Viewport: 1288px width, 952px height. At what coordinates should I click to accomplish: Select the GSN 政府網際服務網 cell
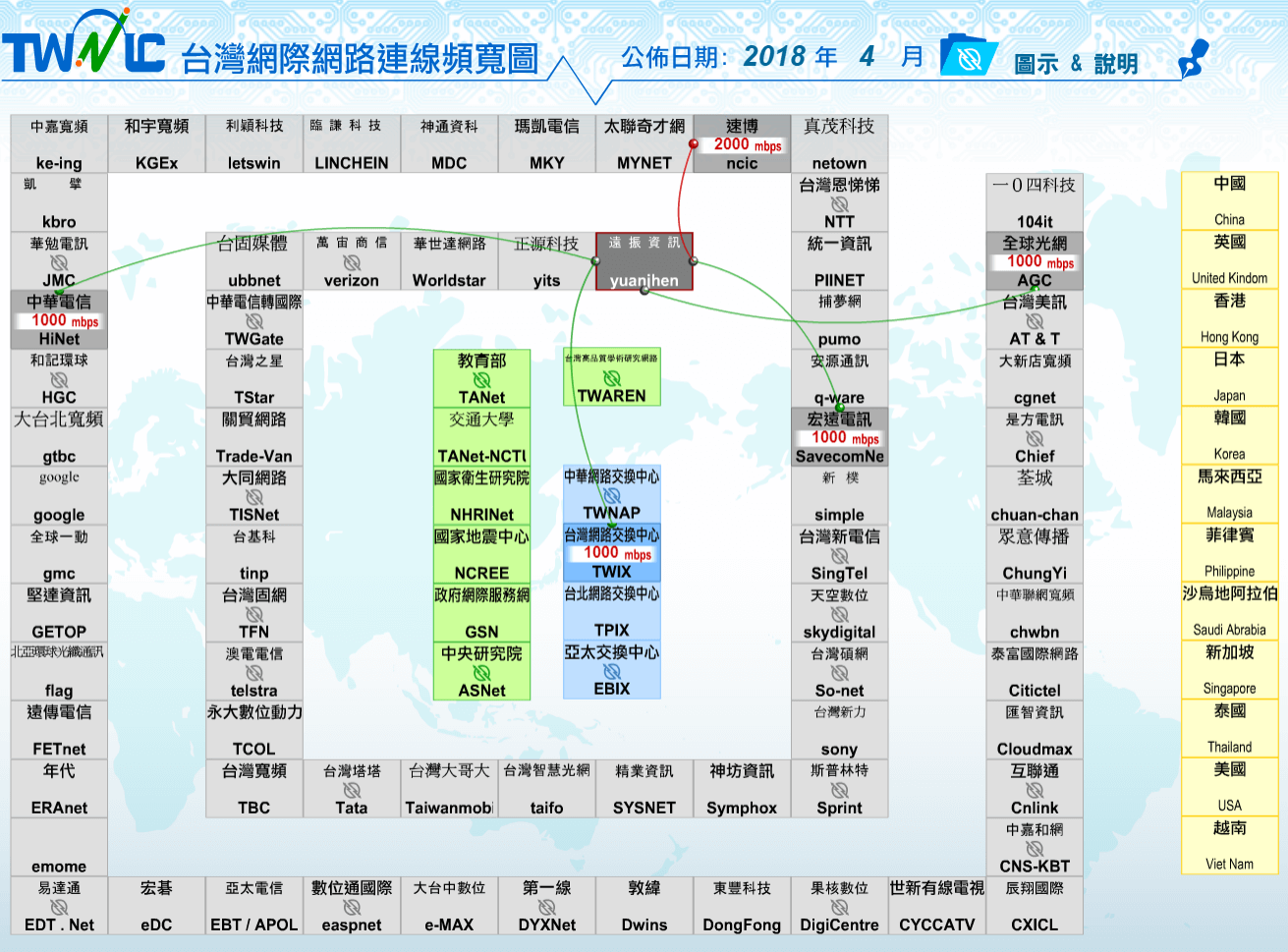click(481, 613)
